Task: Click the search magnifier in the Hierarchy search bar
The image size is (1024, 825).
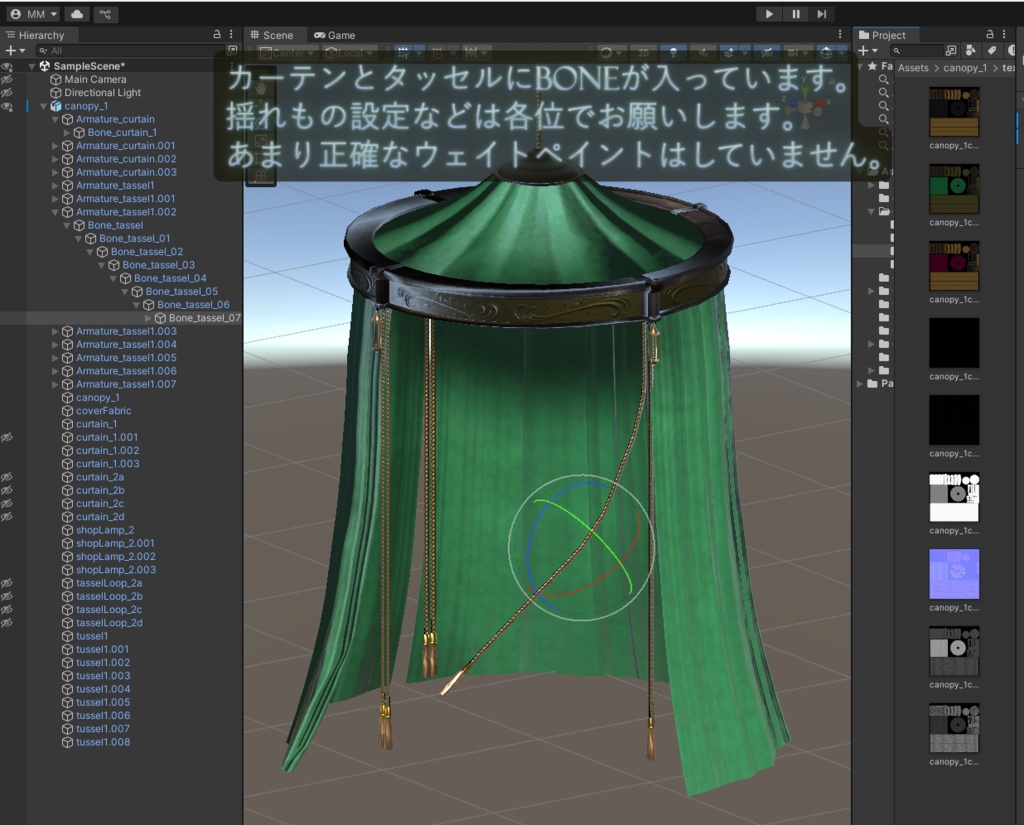Action: [x=43, y=48]
